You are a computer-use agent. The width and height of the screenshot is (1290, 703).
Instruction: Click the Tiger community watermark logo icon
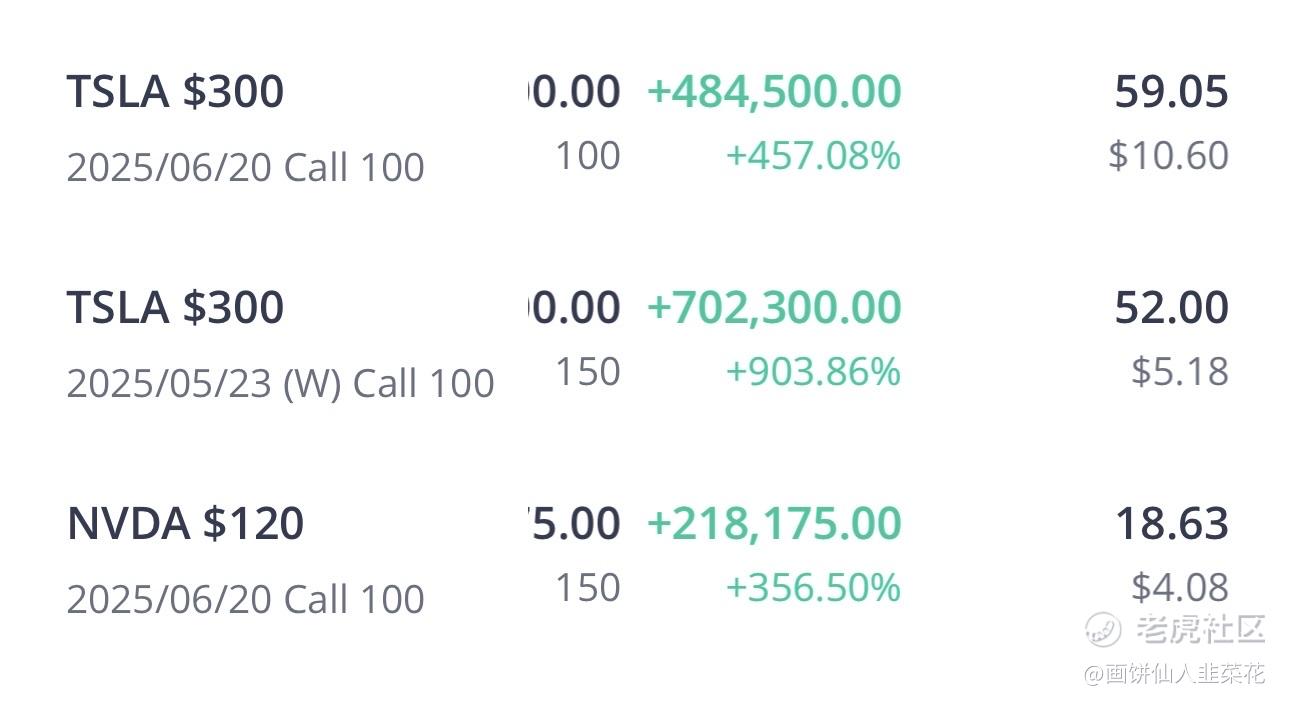coord(1104,629)
